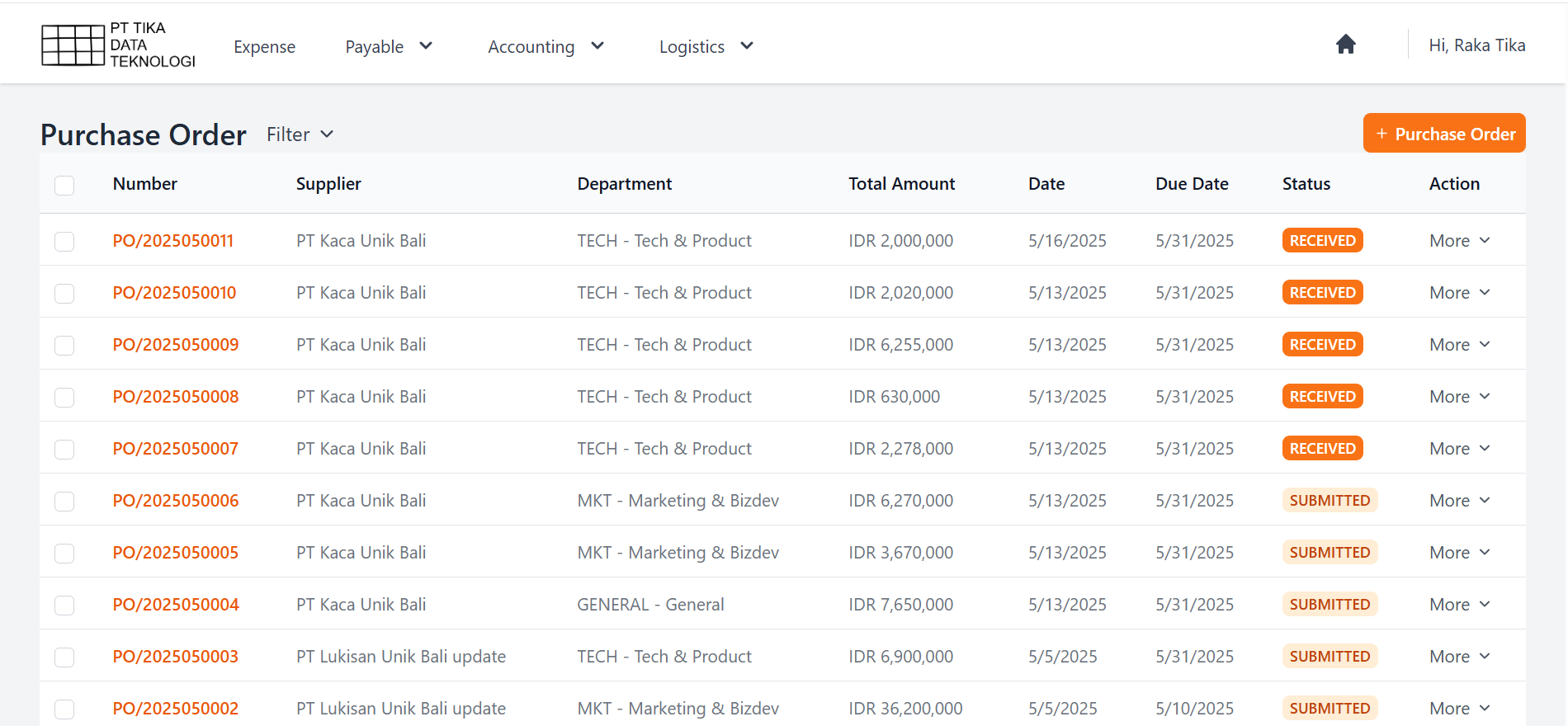Open the Logistics menu
This screenshot has width=1568, height=726.
pos(706,47)
